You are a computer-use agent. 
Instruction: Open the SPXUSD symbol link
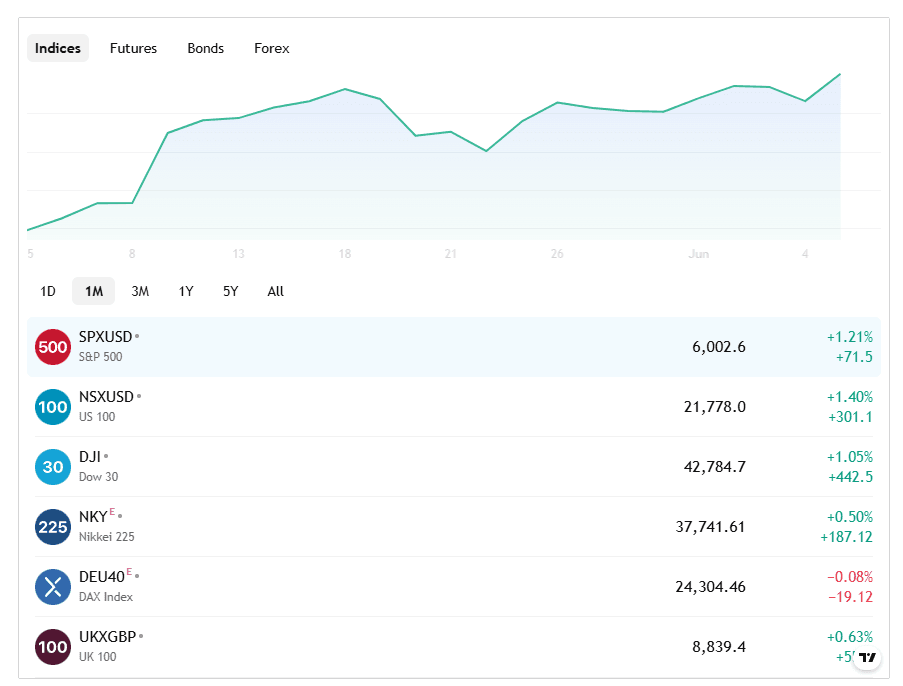pos(105,336)
